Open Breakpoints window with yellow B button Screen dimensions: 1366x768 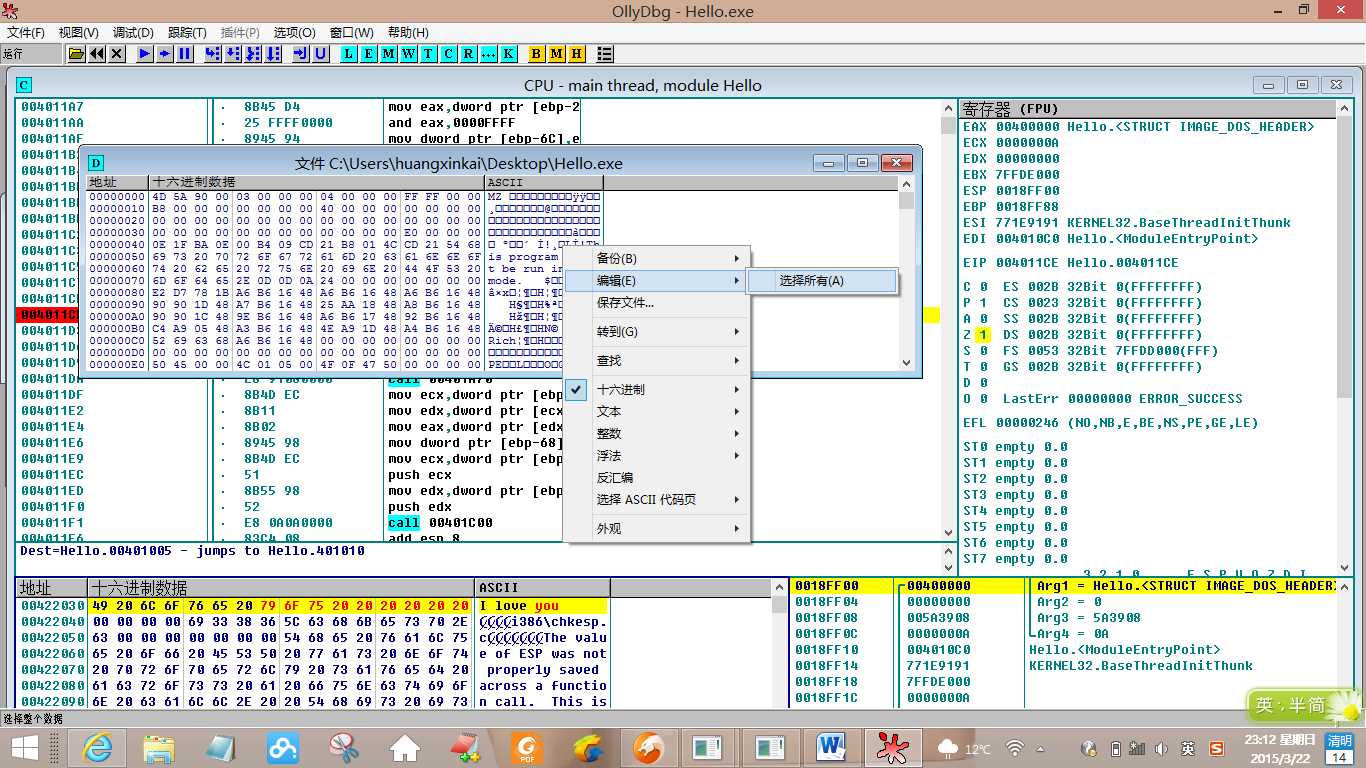coord(537,54)
